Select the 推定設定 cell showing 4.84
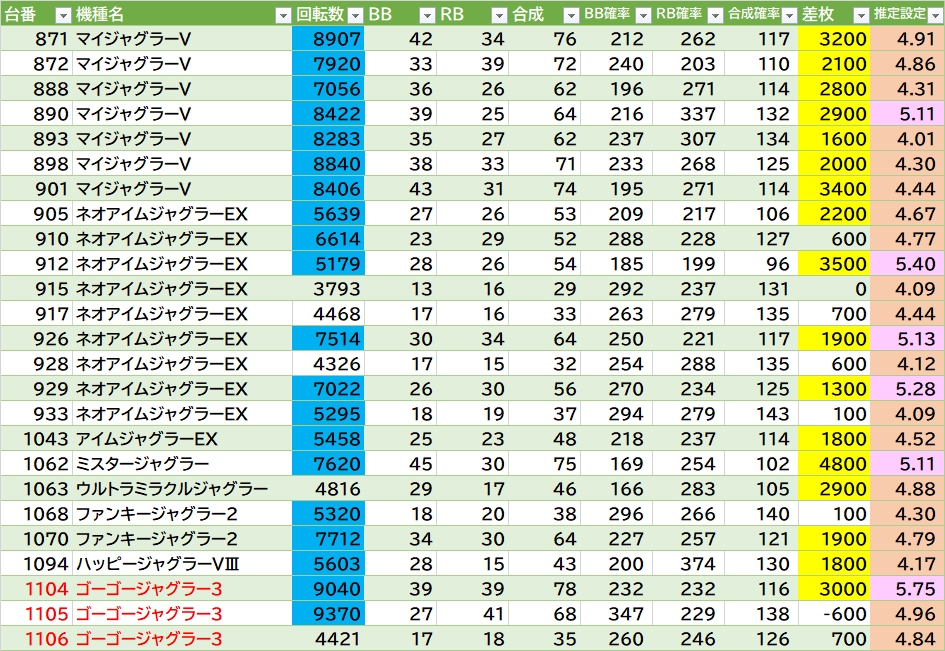The height and width of the screenshot is (651, 945). [907, 638]
